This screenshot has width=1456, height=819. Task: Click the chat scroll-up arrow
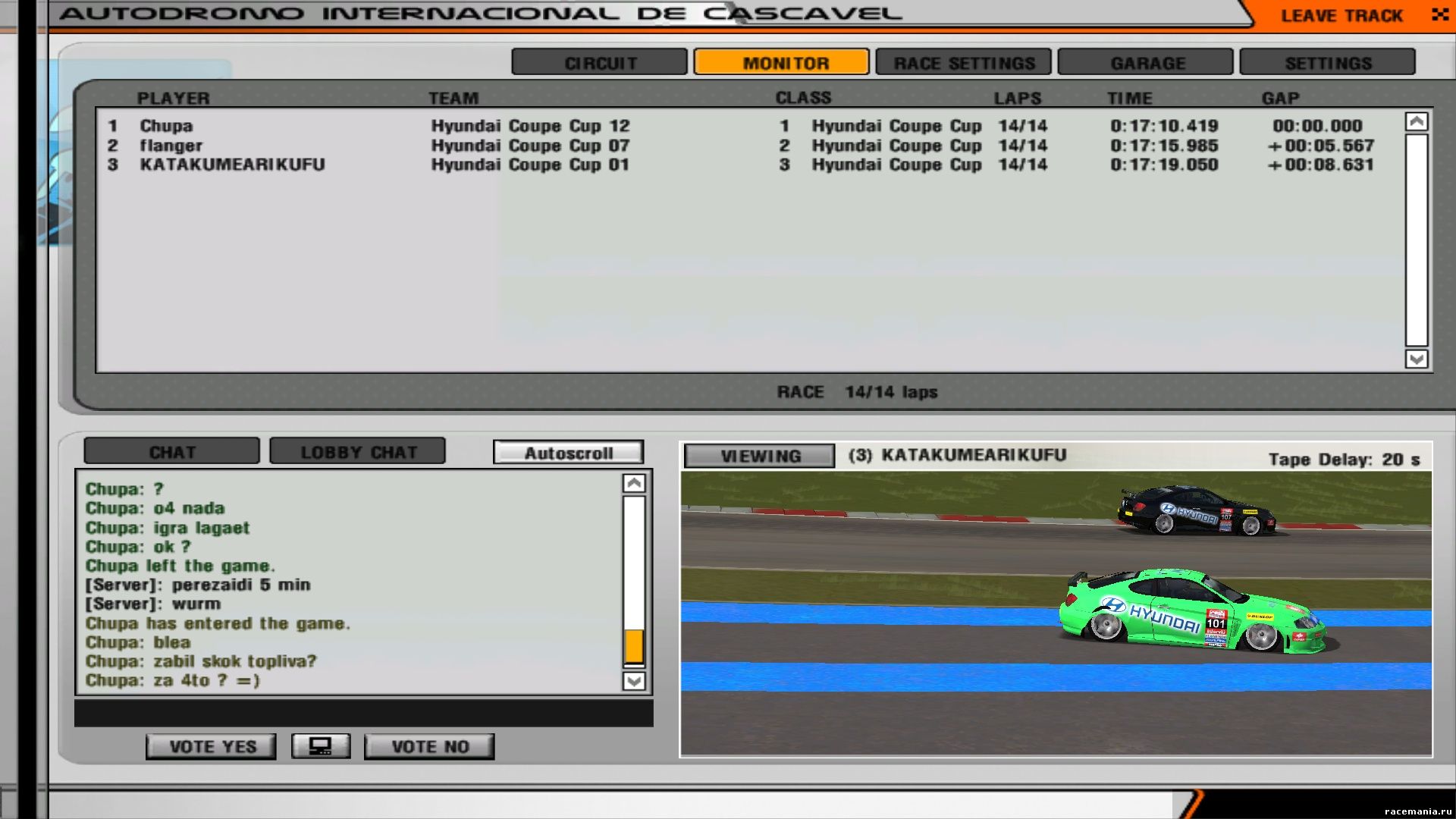coord(634,483)
